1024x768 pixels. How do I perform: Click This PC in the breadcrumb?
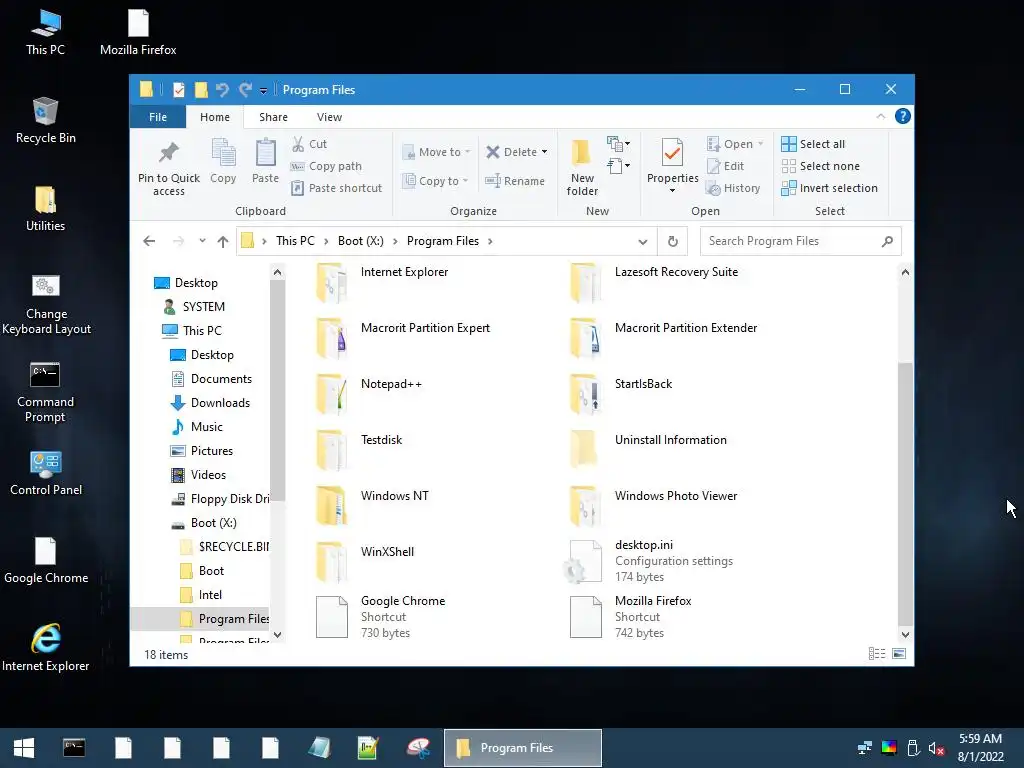(295, 241)
